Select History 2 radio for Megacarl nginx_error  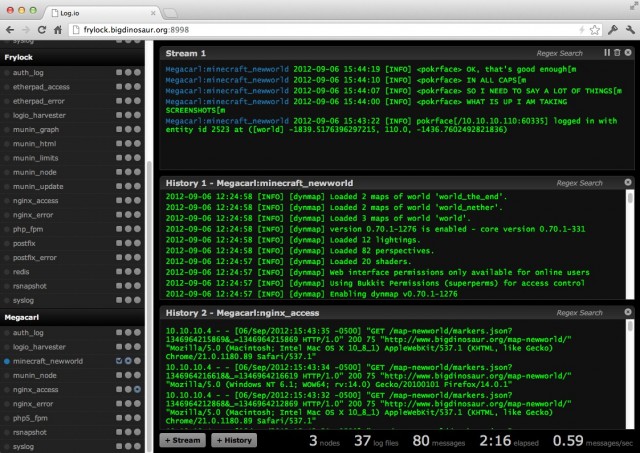pos(137,404)
